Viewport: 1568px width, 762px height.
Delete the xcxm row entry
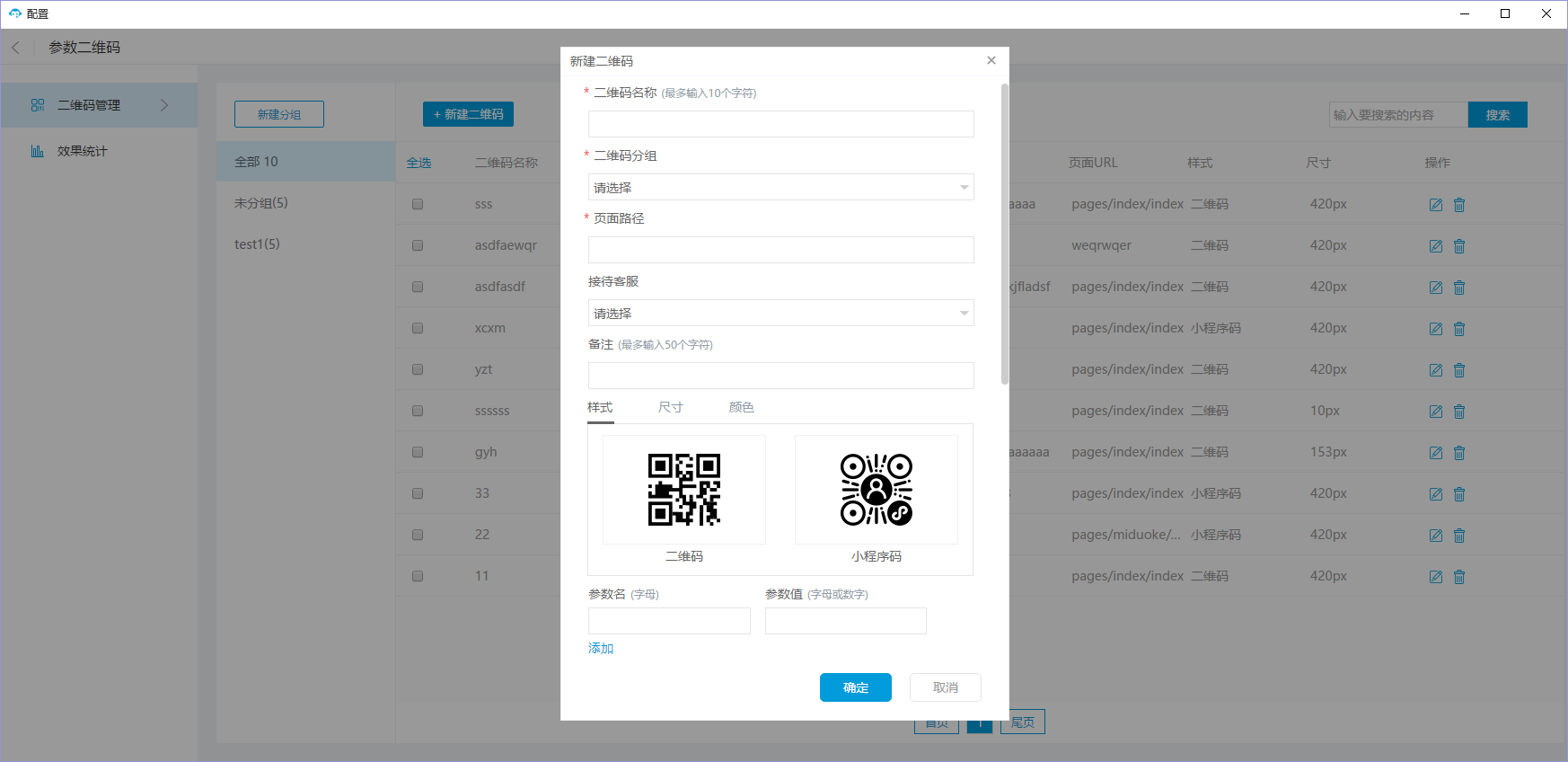click(1459, 329)
